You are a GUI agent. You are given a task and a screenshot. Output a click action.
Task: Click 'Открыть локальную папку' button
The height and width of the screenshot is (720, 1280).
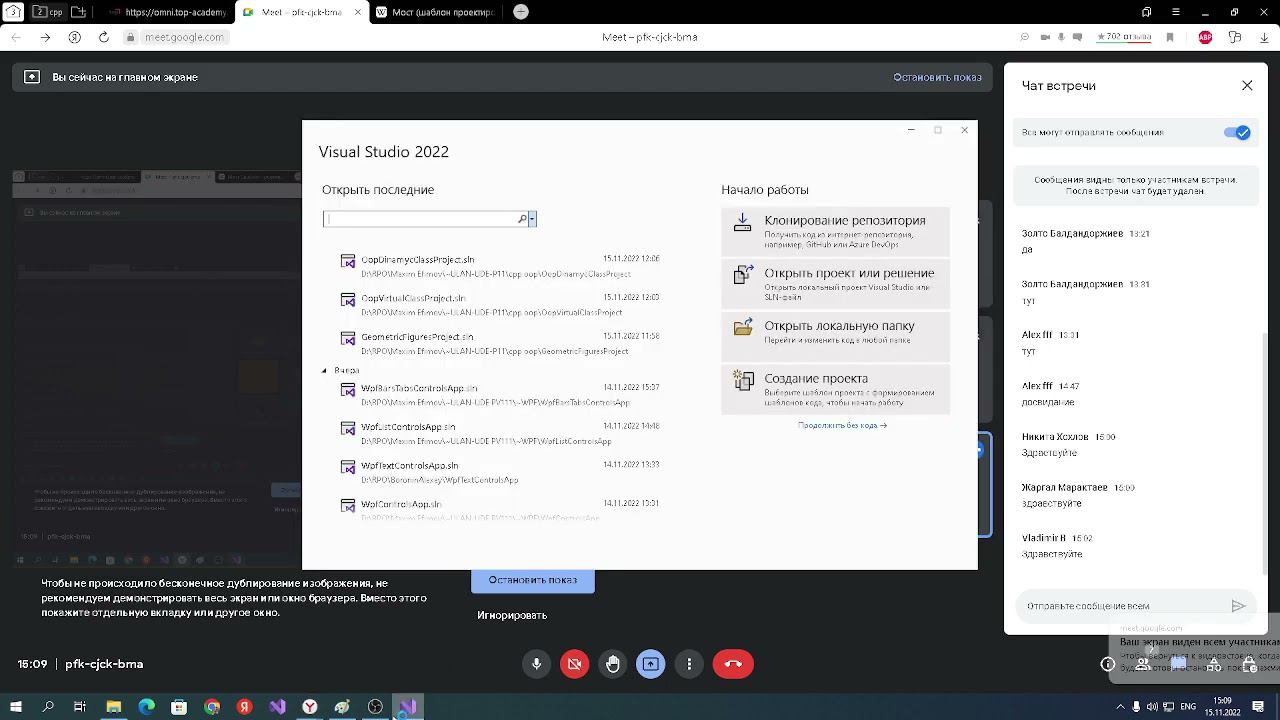835,337
